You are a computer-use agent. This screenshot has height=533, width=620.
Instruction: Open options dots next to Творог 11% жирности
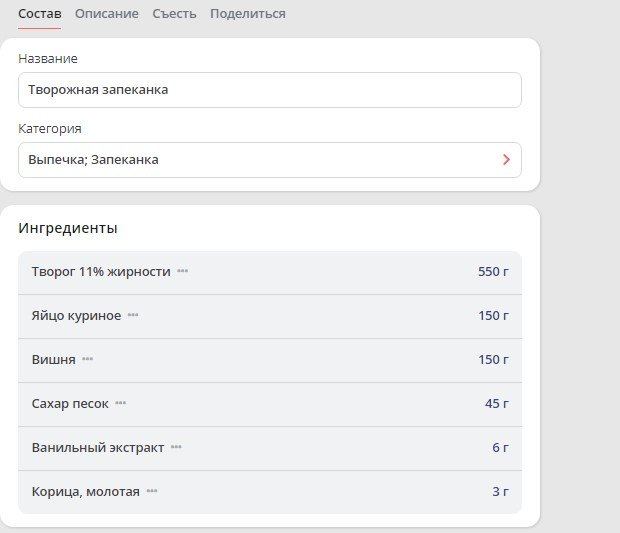click(182, 272)
